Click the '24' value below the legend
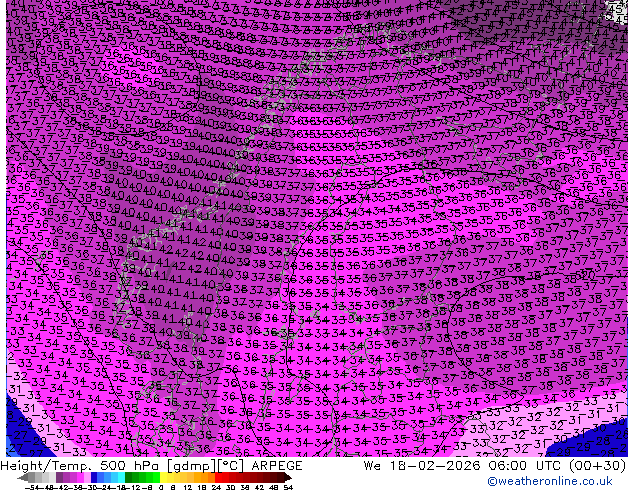 [x=216, y=488]
